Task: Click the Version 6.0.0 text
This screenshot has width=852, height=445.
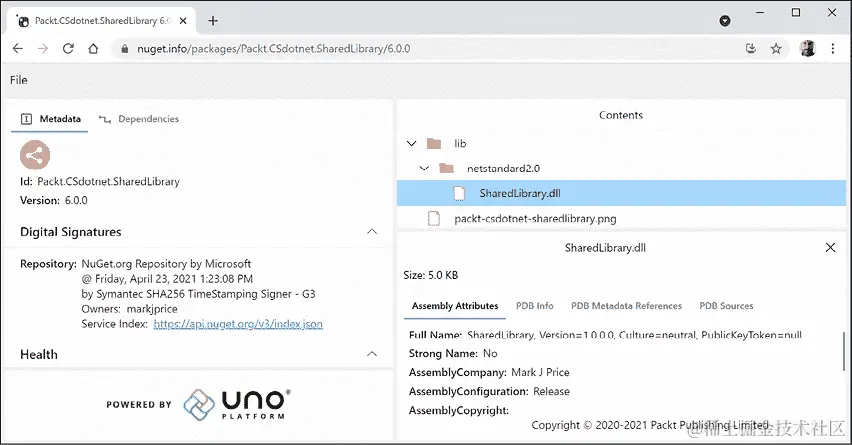Action: tap(54, 200)
